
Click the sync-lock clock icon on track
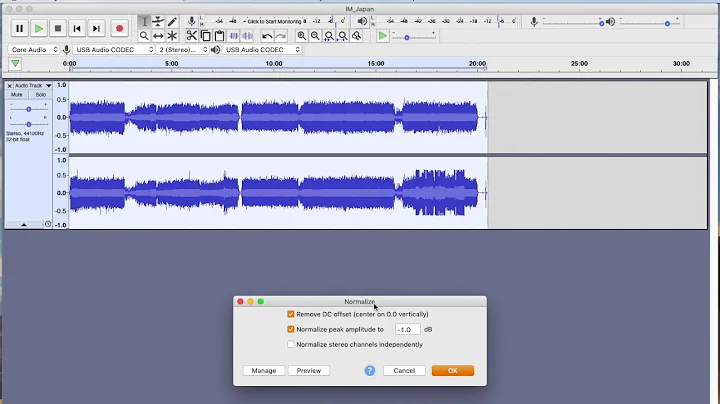pos(48,224)
